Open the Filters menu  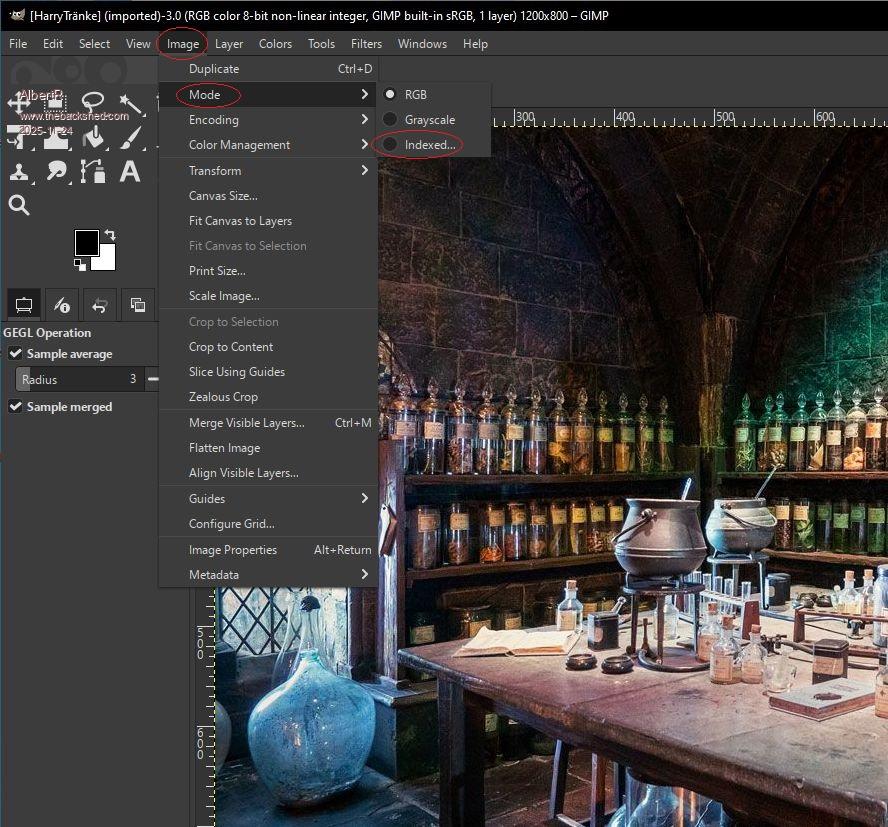tap(366, 44)
